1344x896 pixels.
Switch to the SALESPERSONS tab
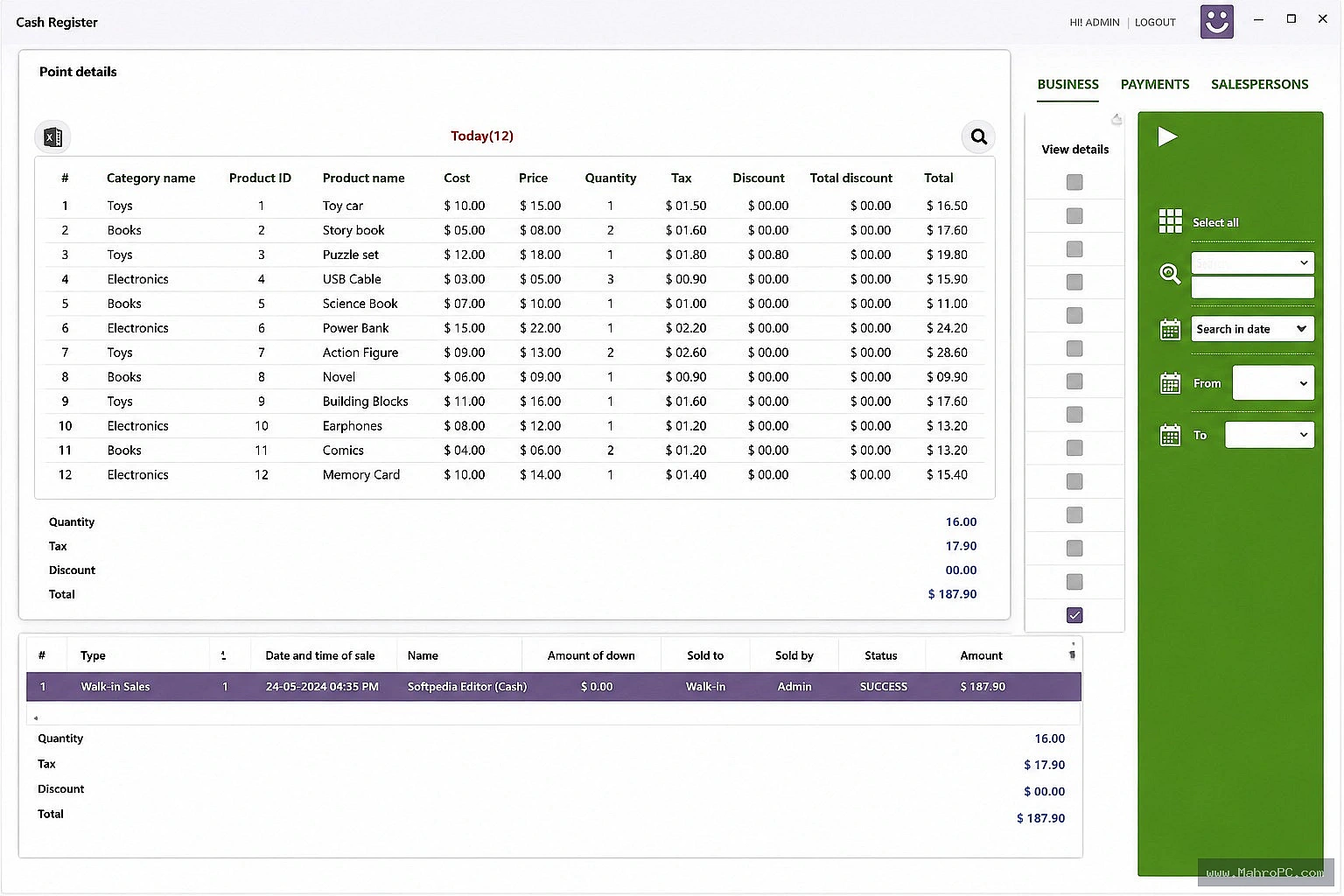(x=1259, y=85)
